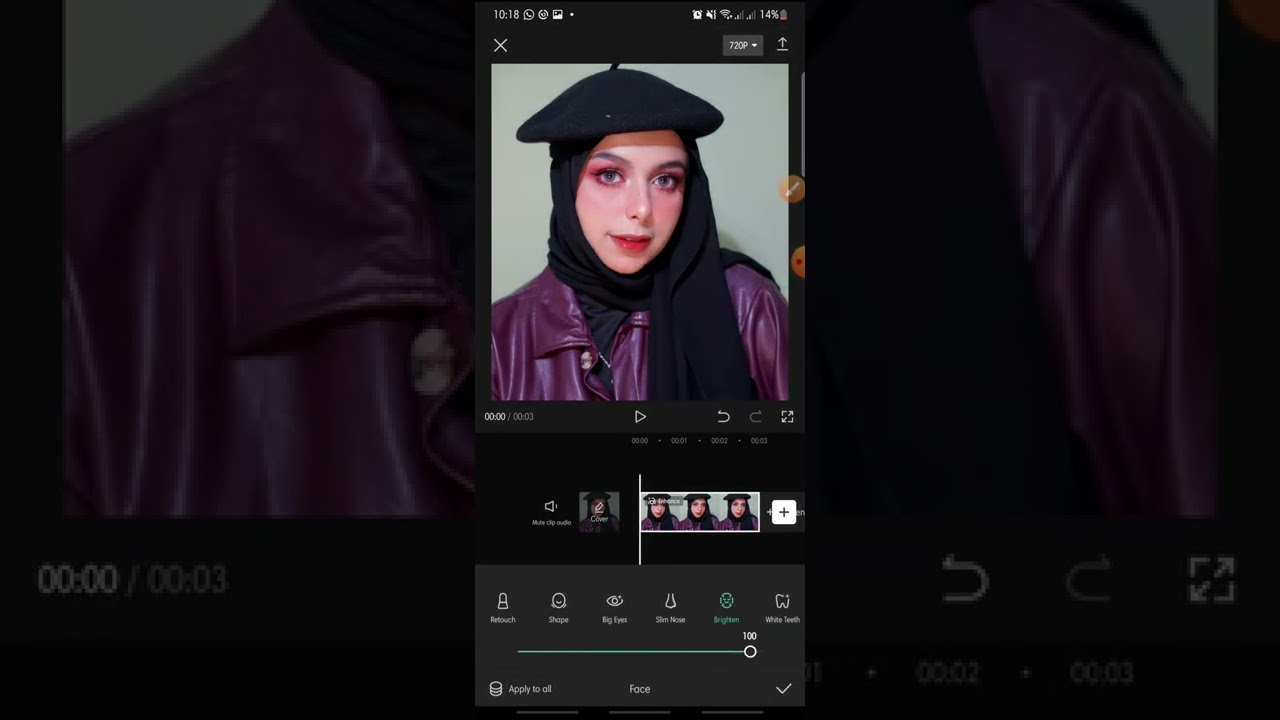Screen dimensions: 1280x720
Task: Click the 00:01 timeline ruler mark
Action: click(679, 441)
